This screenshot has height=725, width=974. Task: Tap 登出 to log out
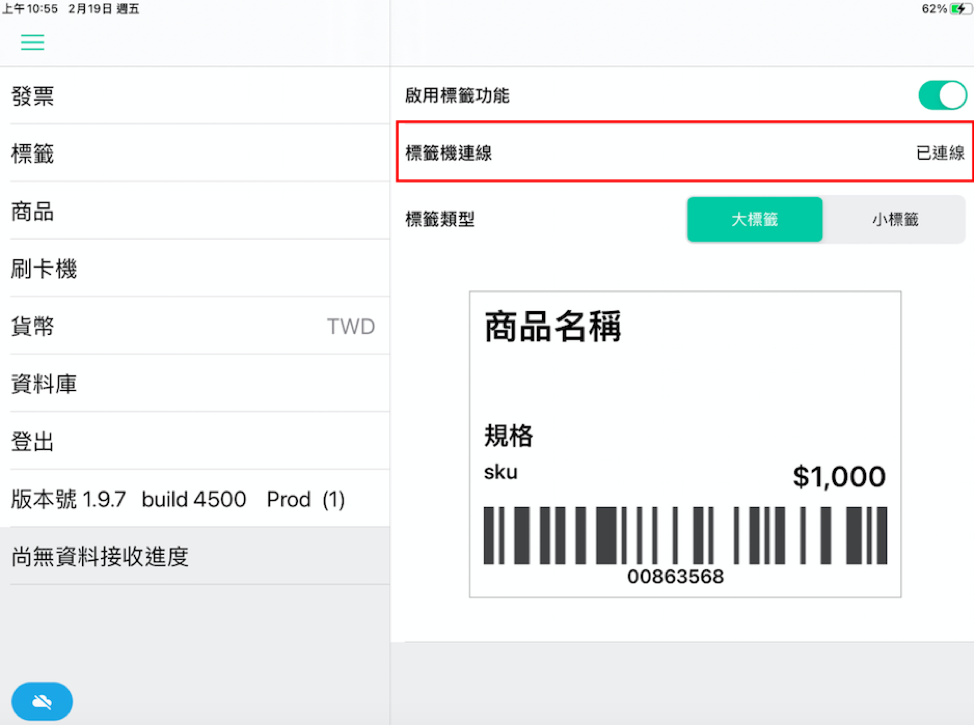point(194,442)
